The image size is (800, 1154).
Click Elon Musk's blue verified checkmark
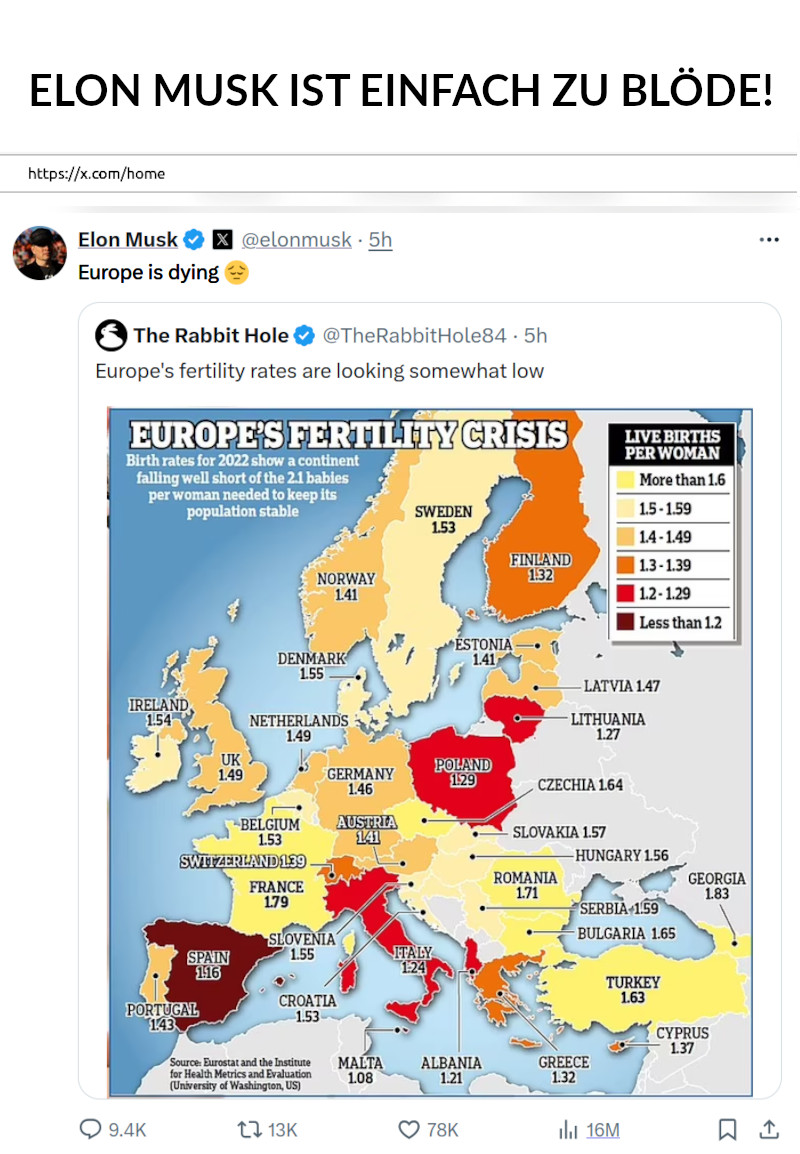[194, 240]
